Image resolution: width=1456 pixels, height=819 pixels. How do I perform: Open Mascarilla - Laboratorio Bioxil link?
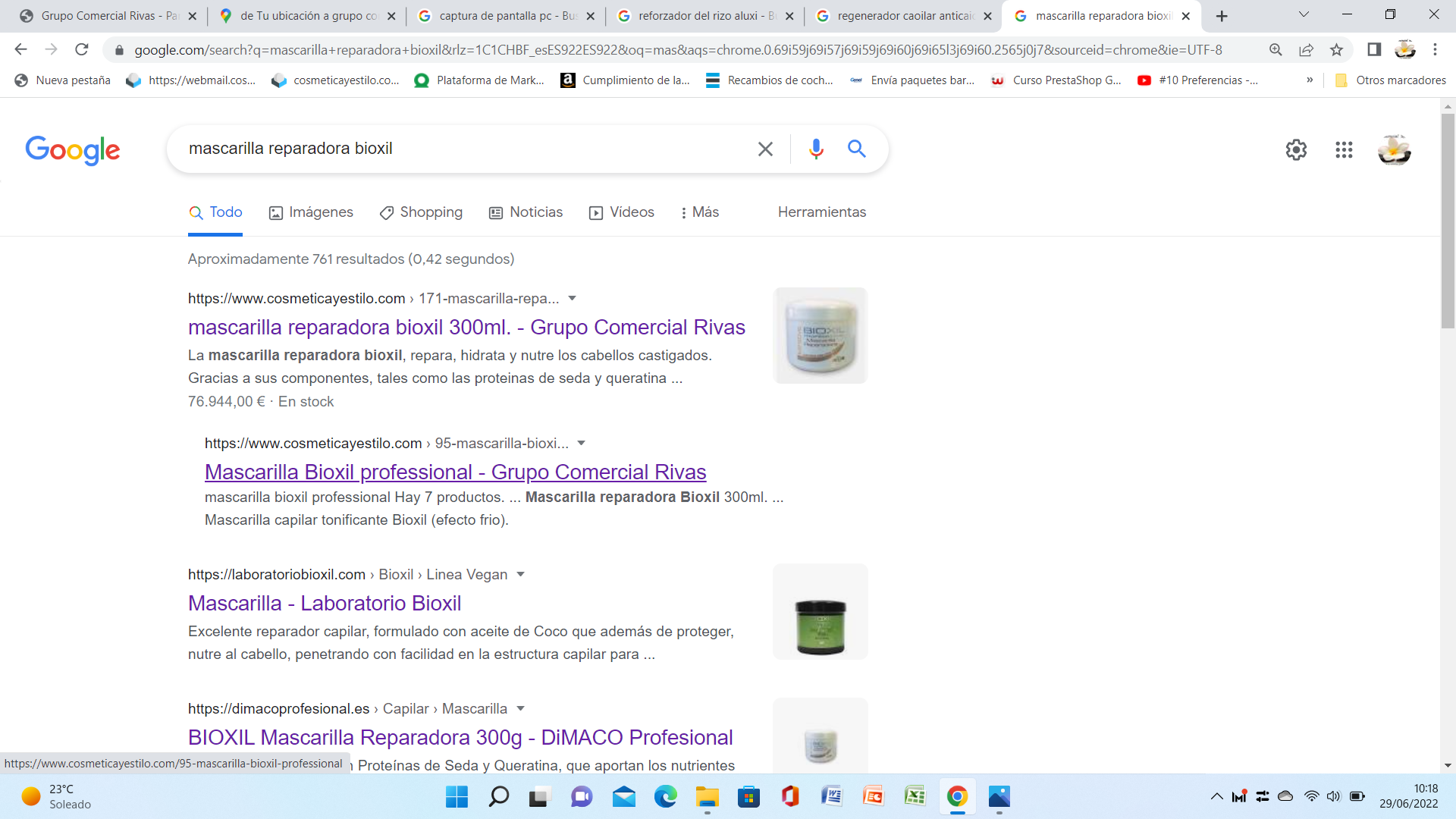325,603
